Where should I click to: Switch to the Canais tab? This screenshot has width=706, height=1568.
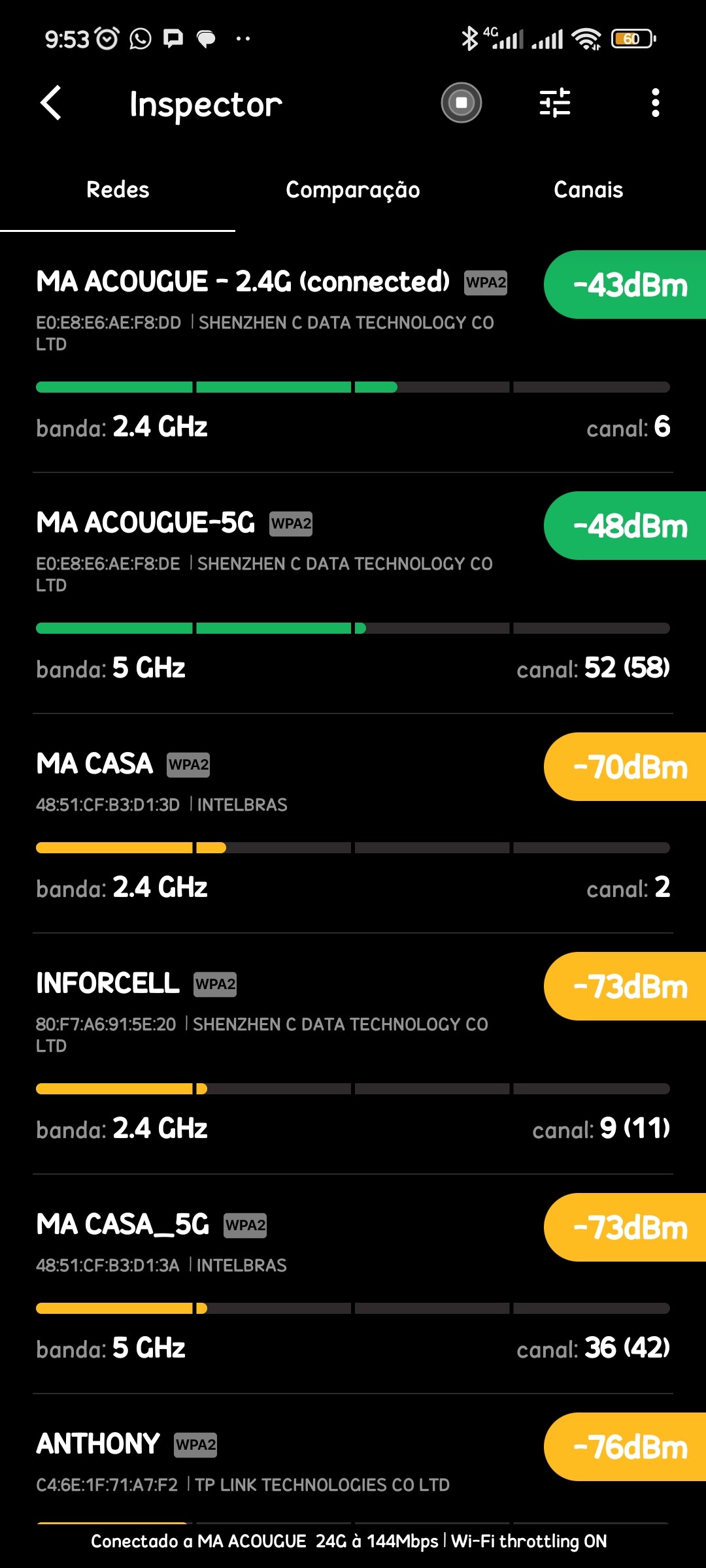point(588,190)
